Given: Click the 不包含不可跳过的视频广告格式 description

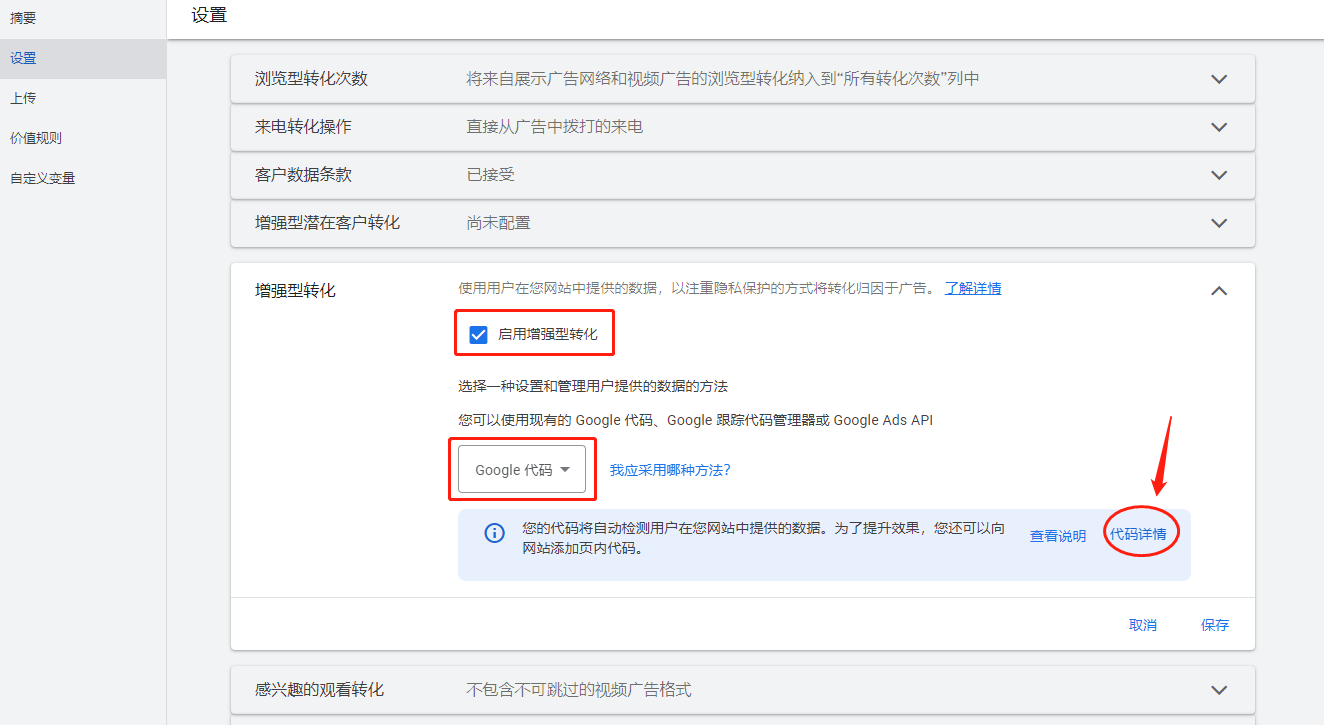Looking at the screenshot, I should [x=579, y=690].
